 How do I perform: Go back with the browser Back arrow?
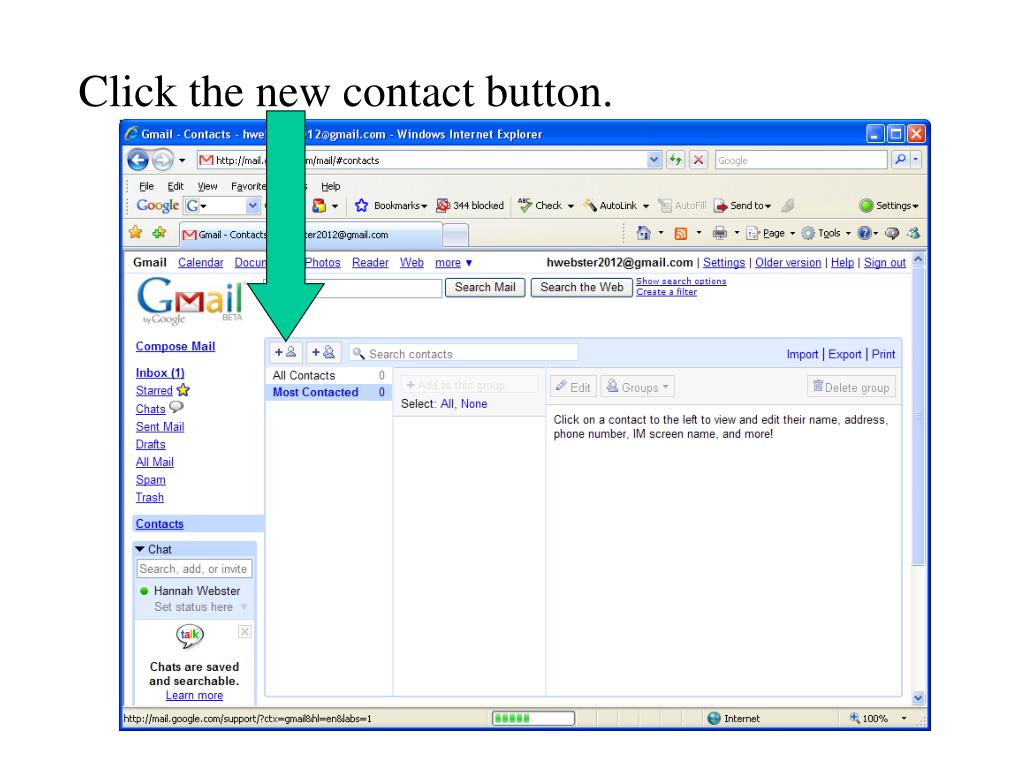click(x=138, y=160)
